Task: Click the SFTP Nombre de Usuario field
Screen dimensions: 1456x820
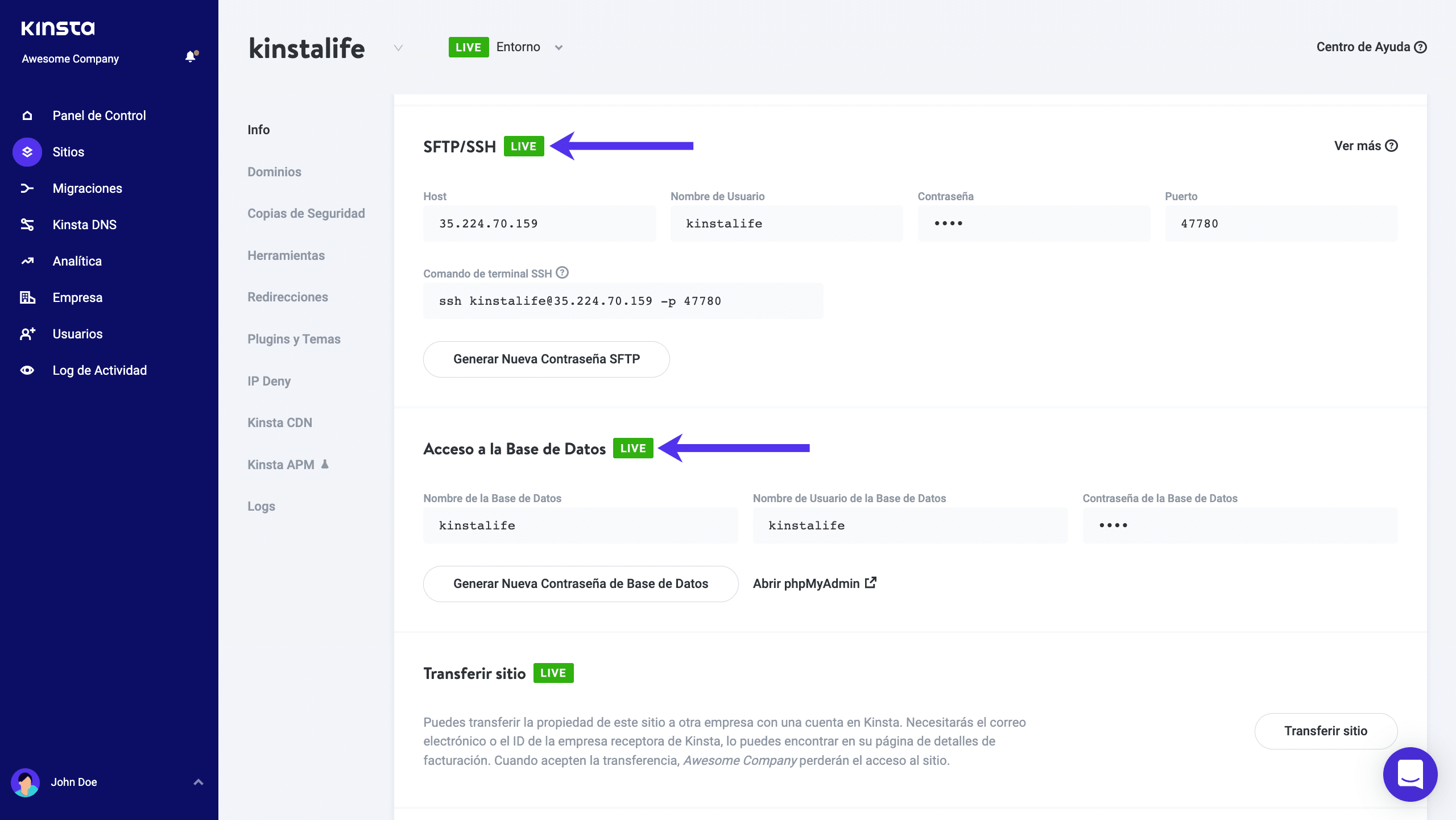Action: pyautogui.click(x=787, y=223)
